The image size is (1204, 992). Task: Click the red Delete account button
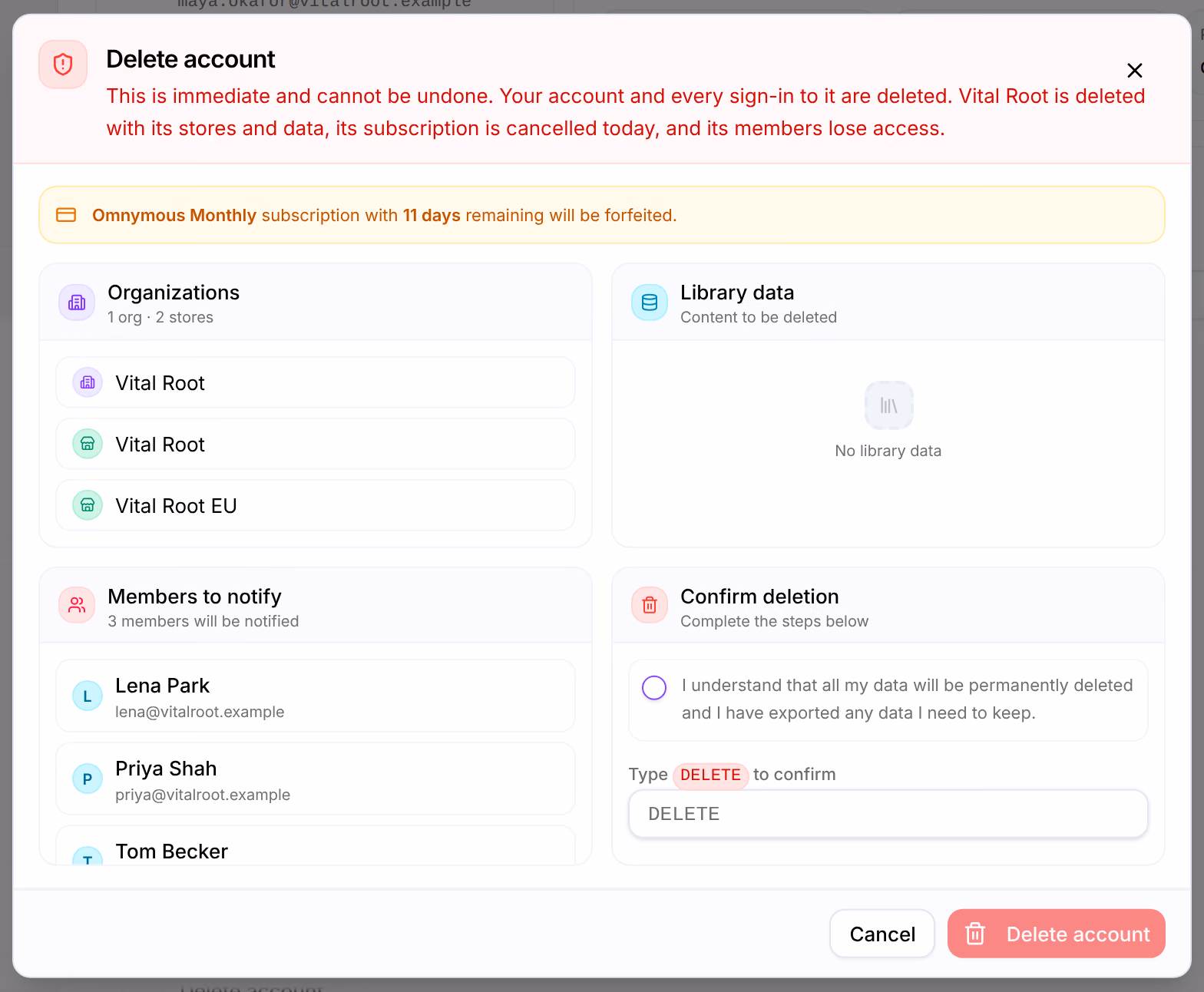click(1057, 934)
